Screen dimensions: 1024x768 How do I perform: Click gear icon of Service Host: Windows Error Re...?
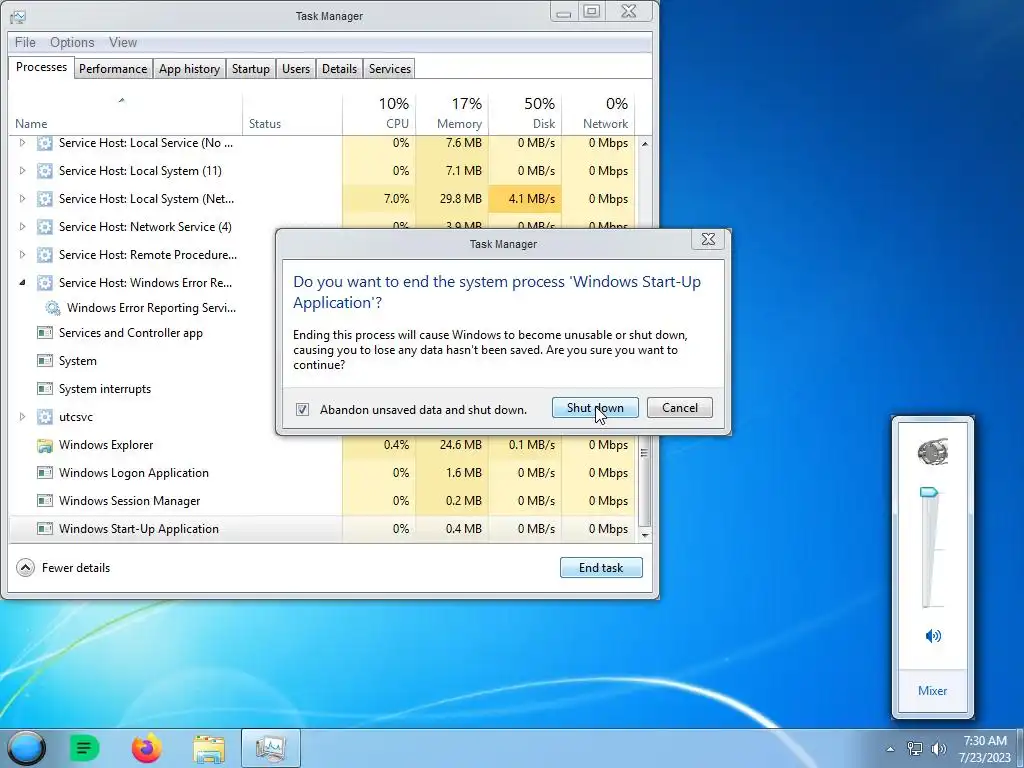point(44,283)
